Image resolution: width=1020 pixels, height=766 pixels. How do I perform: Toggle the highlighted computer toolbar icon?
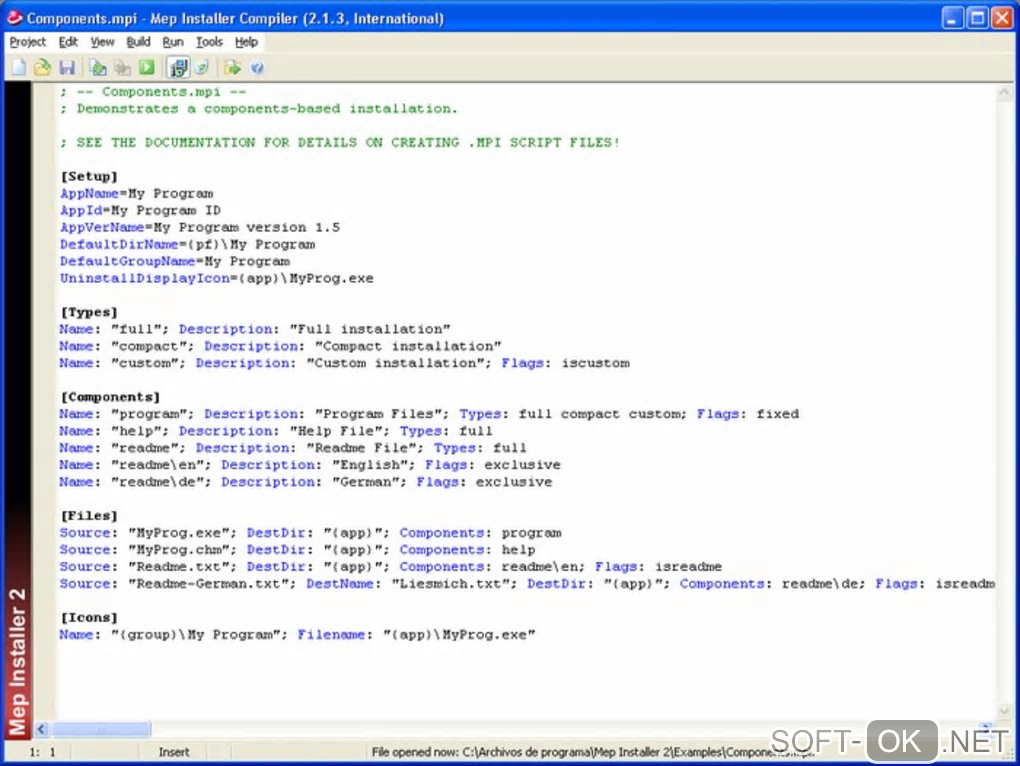[x=178, y=68]
